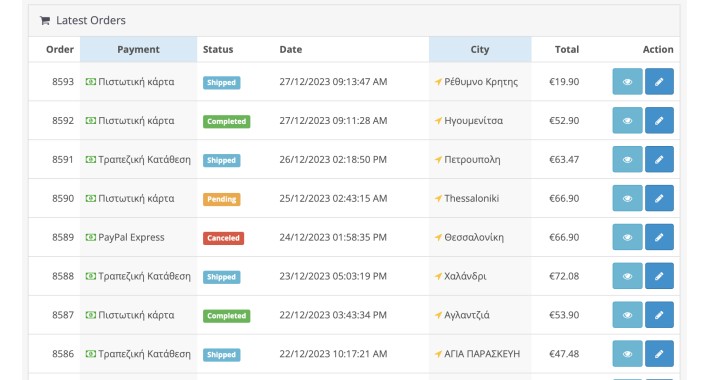Click the total €72.08

click(x=564, y=276)
